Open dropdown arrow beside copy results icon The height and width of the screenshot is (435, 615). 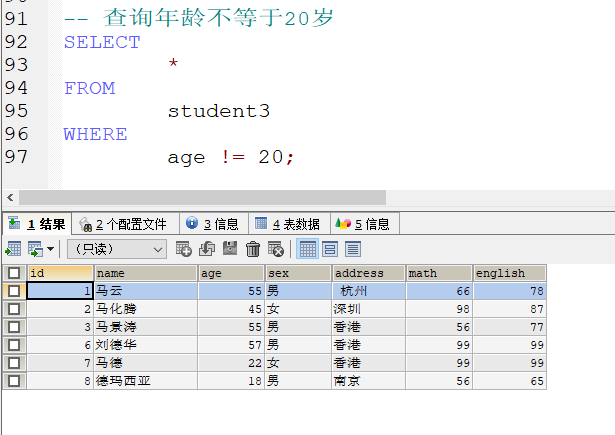[50, 249]
